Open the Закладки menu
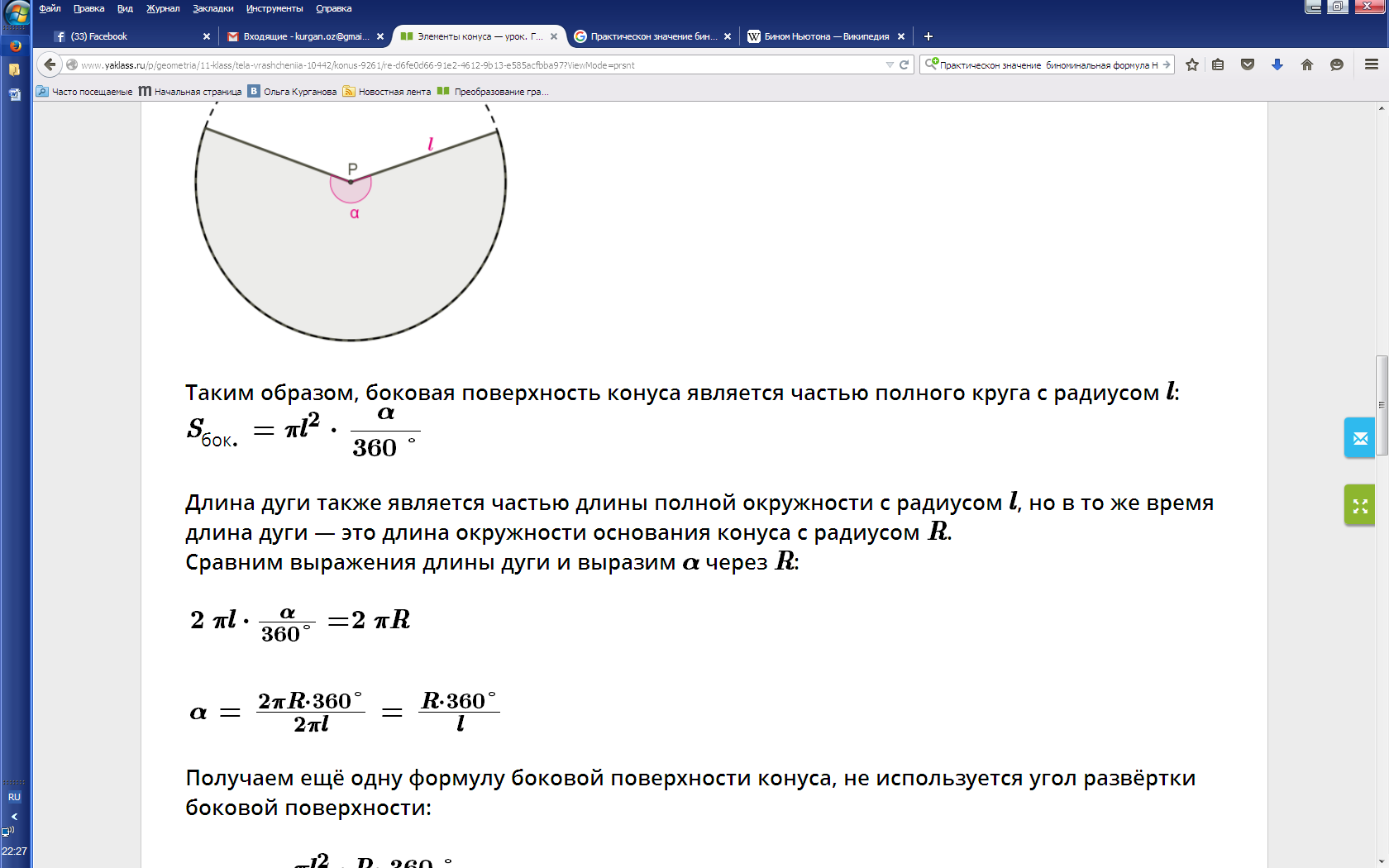 [x=212, y=8]
